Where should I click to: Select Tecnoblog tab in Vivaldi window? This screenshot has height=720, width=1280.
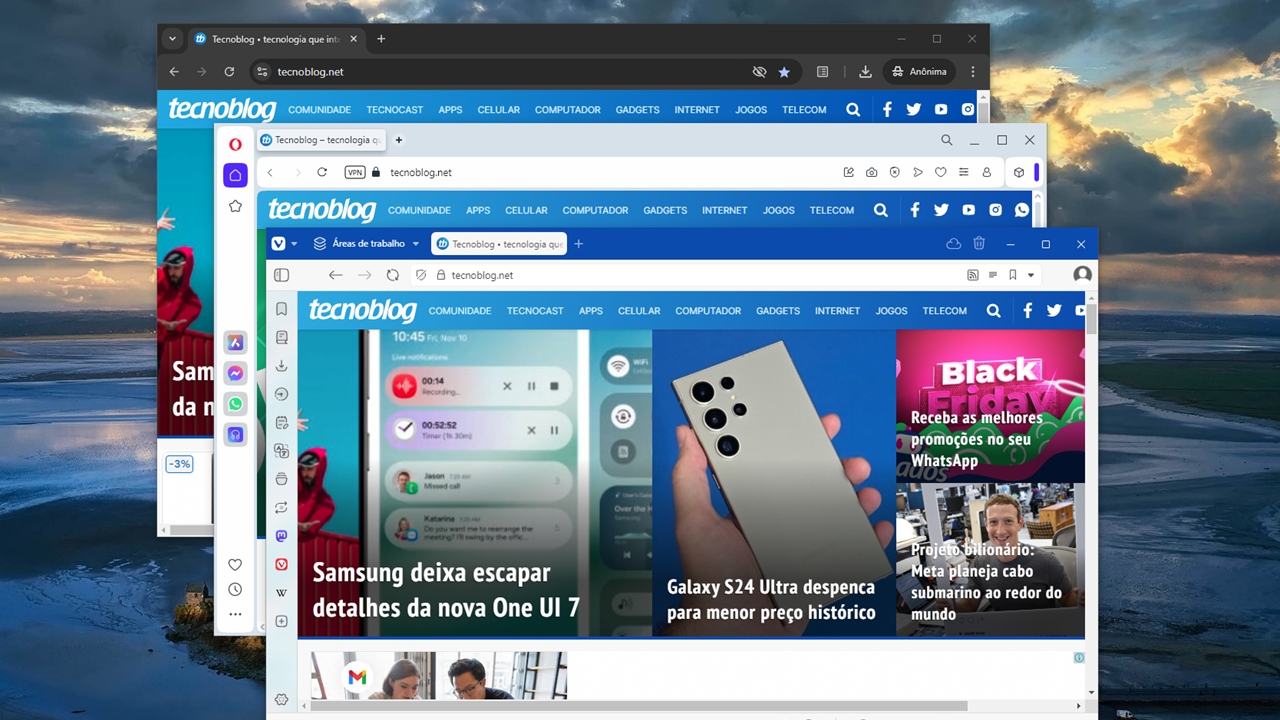(499, 244)
